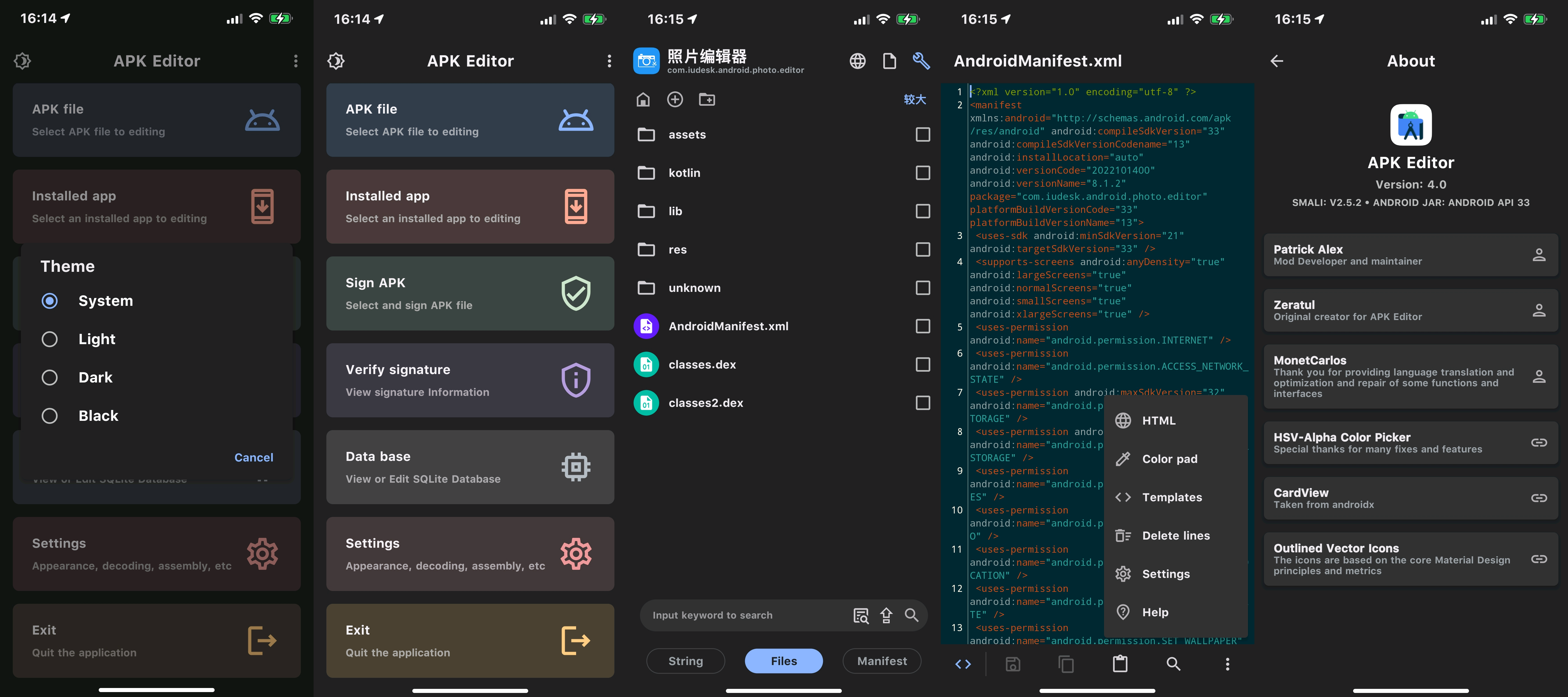Screen dimensions: 1568x697
Task: Open the Verify signature info shield icon
Action: pos(575,380)
